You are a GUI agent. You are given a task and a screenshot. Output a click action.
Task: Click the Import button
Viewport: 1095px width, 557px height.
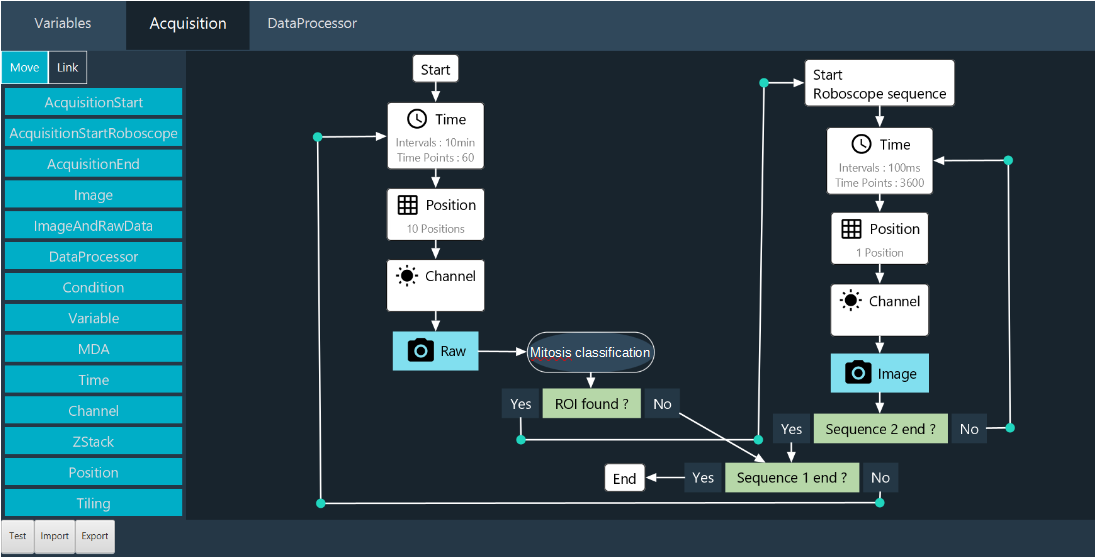54,536
